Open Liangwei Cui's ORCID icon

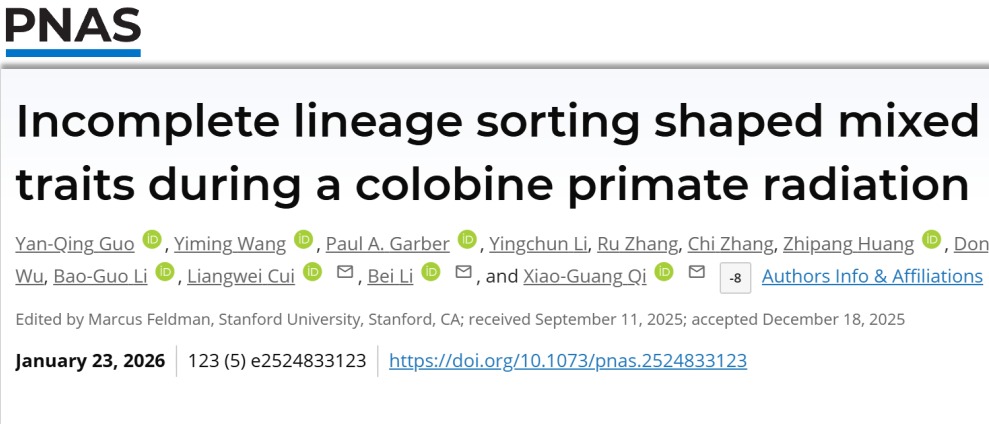coord(312,273)
